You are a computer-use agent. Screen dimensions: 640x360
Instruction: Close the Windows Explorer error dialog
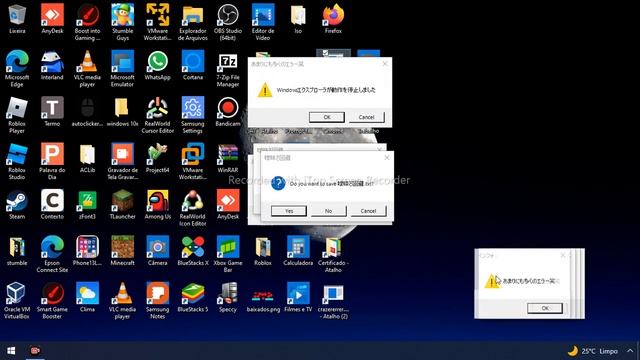tap(384, 64)
